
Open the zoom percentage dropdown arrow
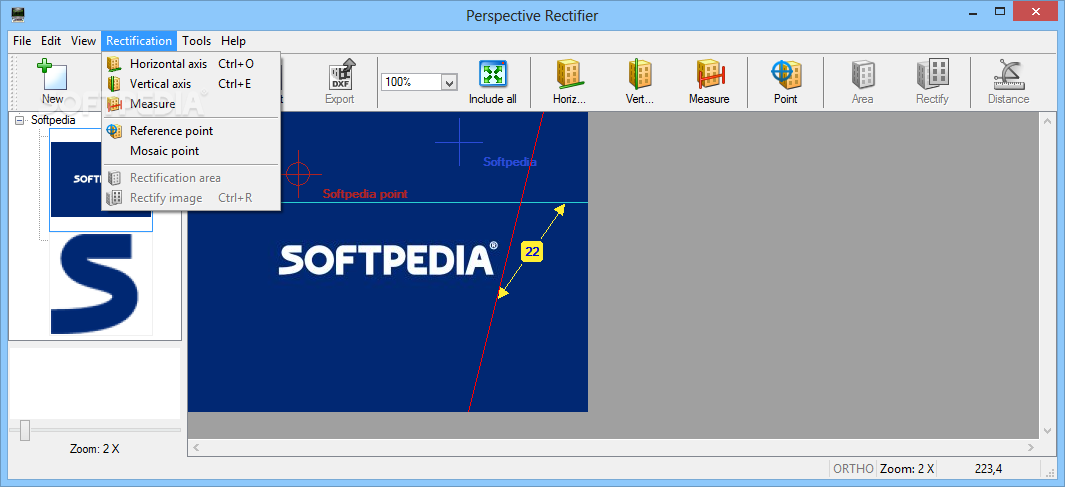point(449,82)
